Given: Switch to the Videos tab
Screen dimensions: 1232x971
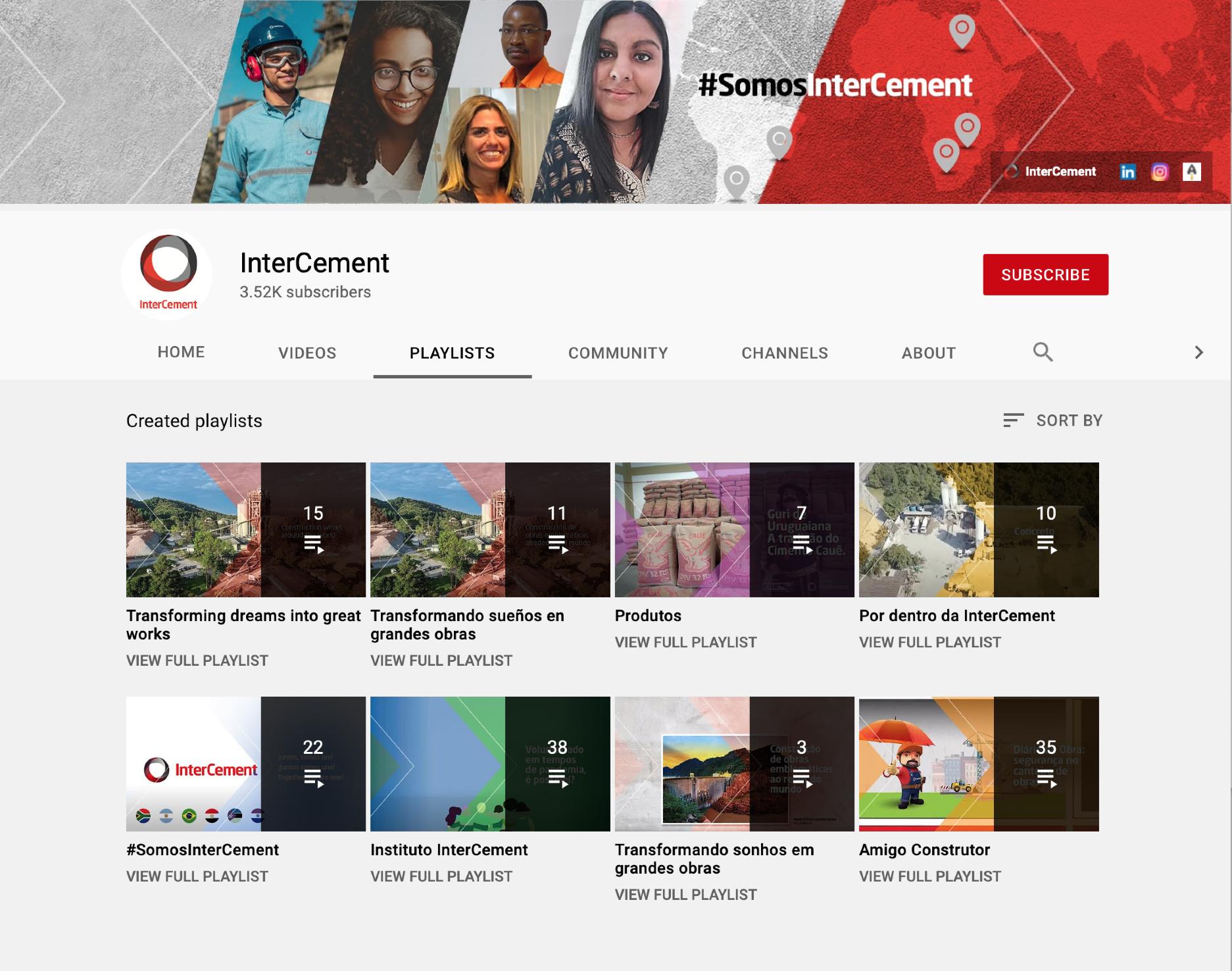Looking at the screenshot, I should 307,353.
